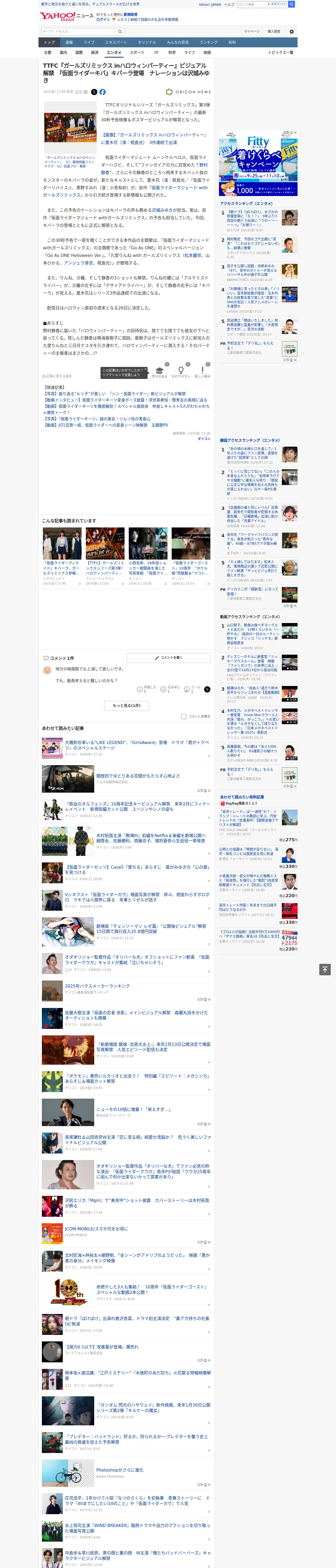Open the ランキング navigation tab
The height and width of the screenshot is (1568, 336).
pyautogui.click(x=209, y=43)
